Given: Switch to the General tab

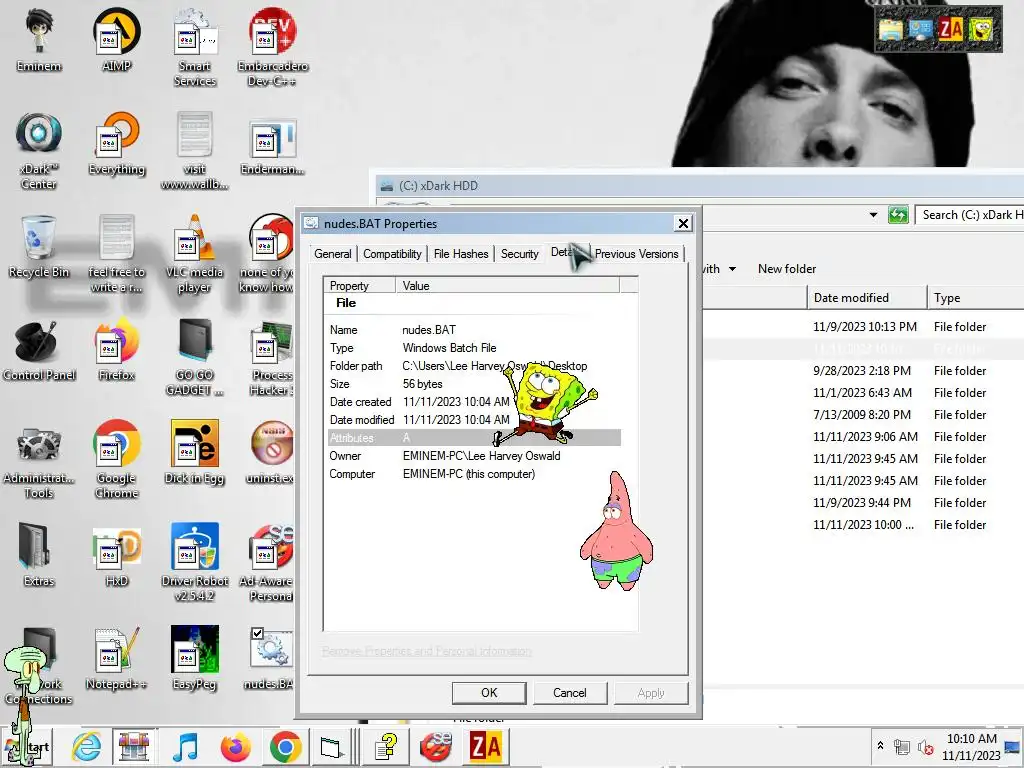Looking at the screenshot, I should [x=333, y=254].
